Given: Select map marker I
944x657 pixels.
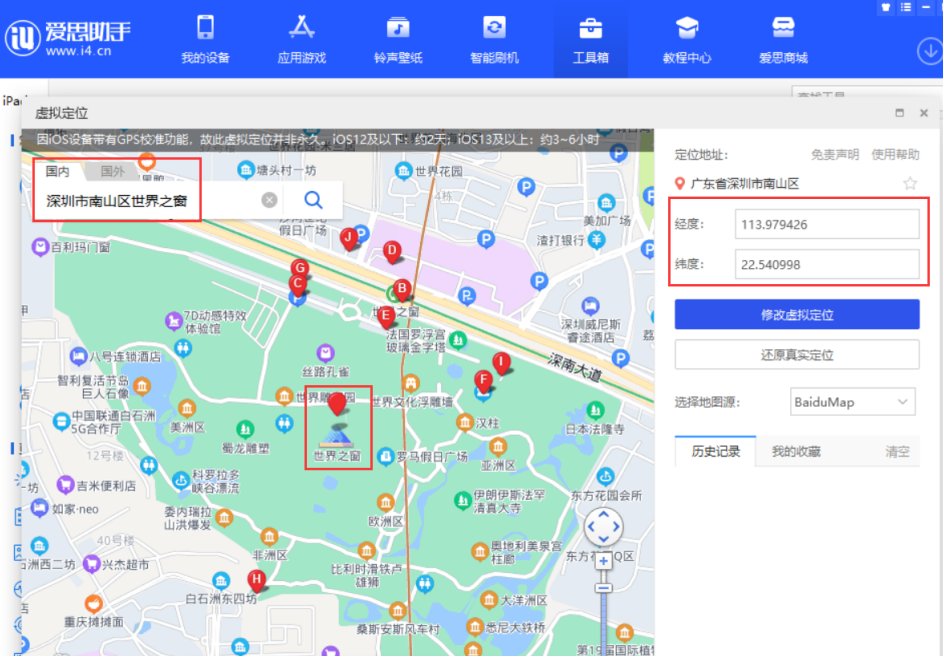Looking at the screenshot, I should [501, 363].
